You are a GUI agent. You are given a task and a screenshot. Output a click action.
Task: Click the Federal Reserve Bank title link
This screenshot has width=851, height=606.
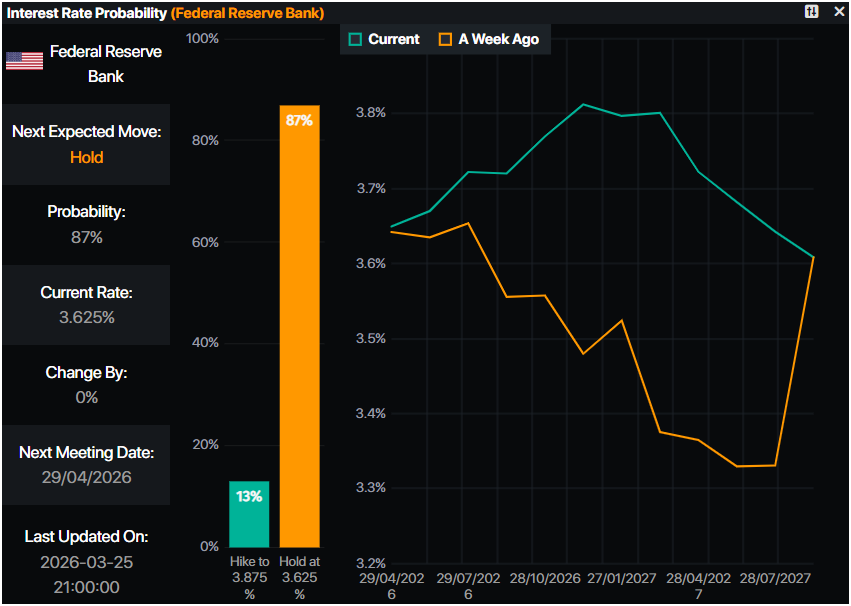click(x=247, y=12)
